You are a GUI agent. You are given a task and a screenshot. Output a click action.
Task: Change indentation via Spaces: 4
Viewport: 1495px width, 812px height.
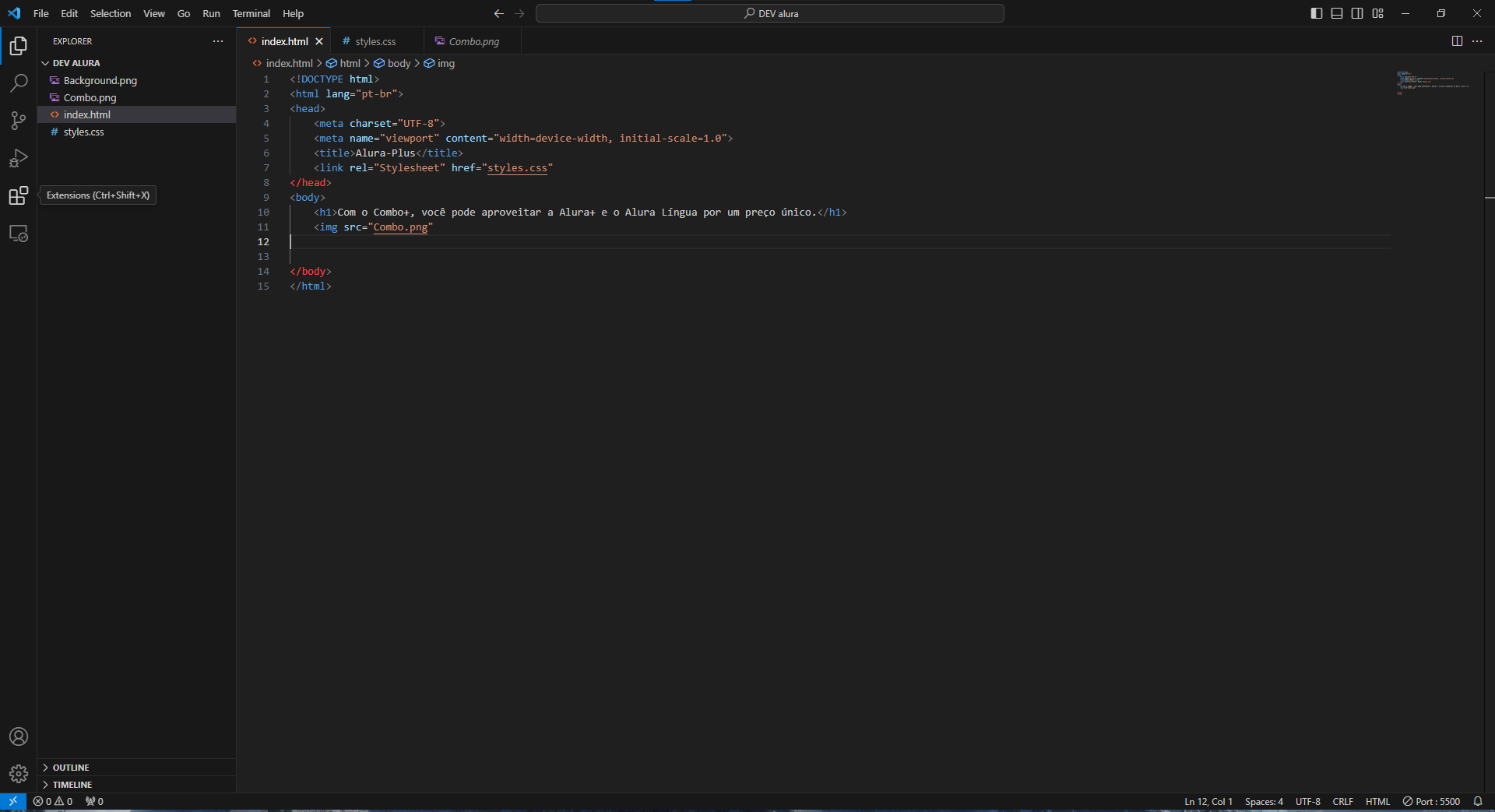tap(1264, 801)
